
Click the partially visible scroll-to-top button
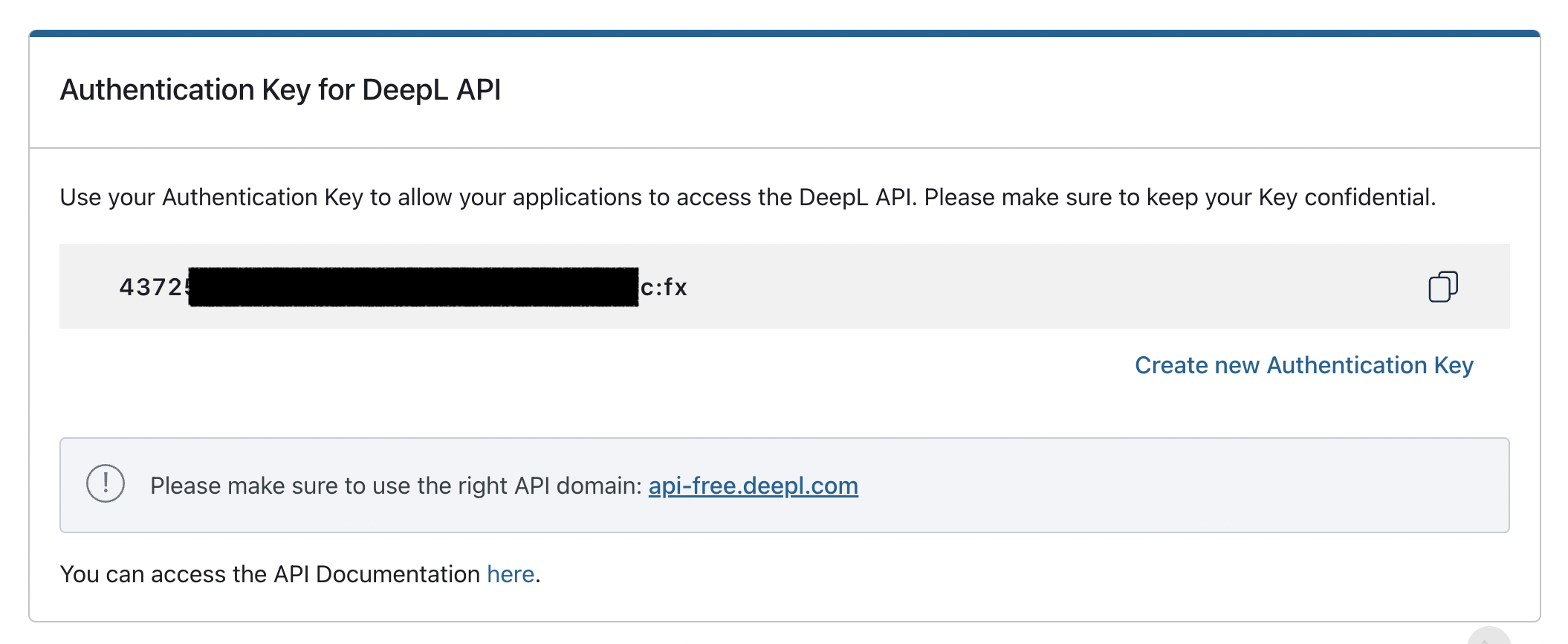pos(1488,638)
